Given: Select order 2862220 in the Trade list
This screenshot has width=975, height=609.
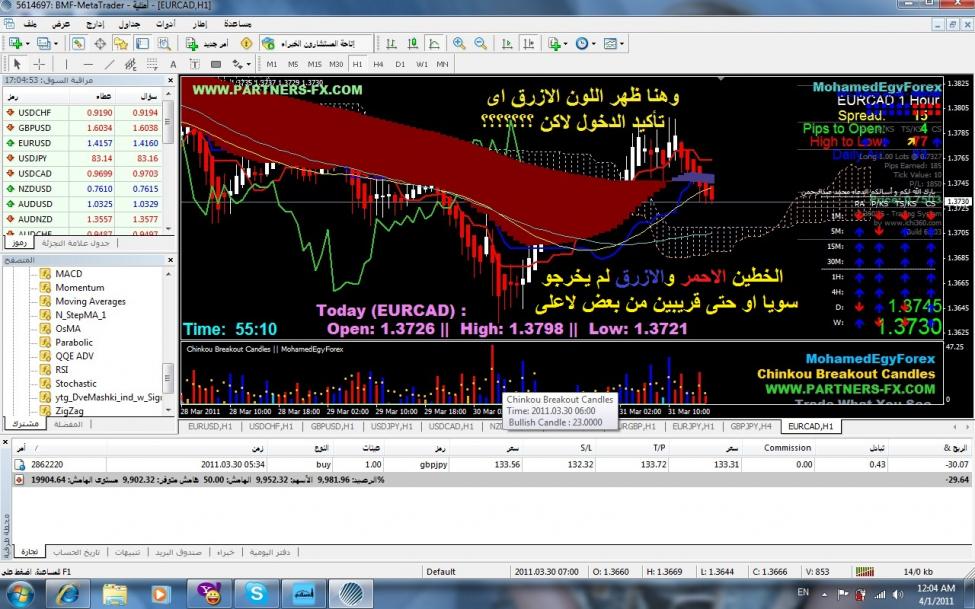Looking at the screenshot, I should [x=491, y=465].
